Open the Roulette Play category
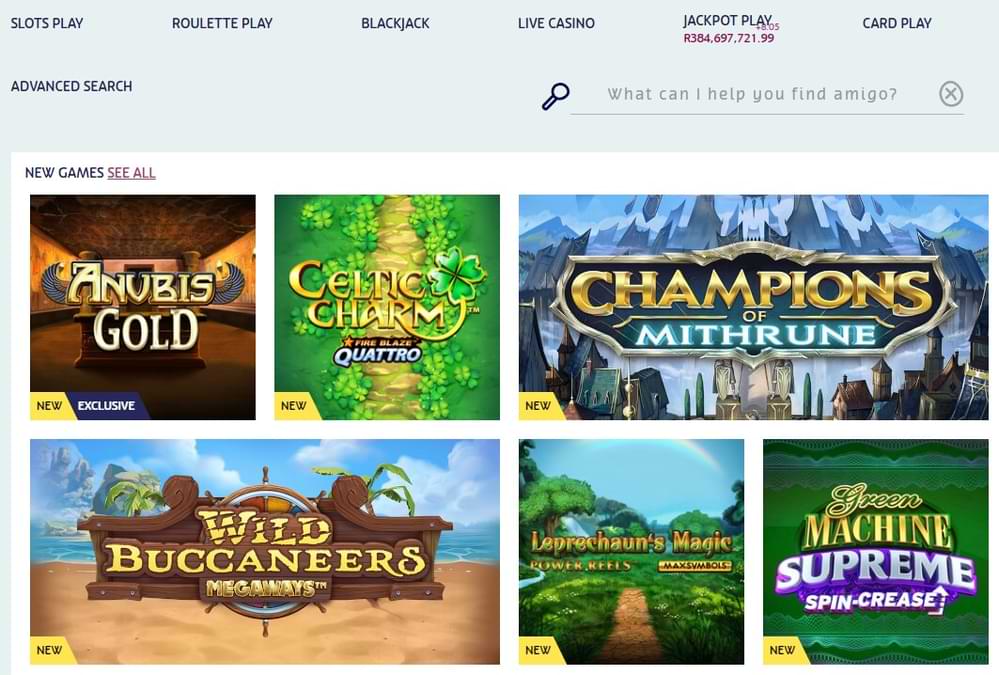Viewport: 999px width, 675px height. (222, 24)
